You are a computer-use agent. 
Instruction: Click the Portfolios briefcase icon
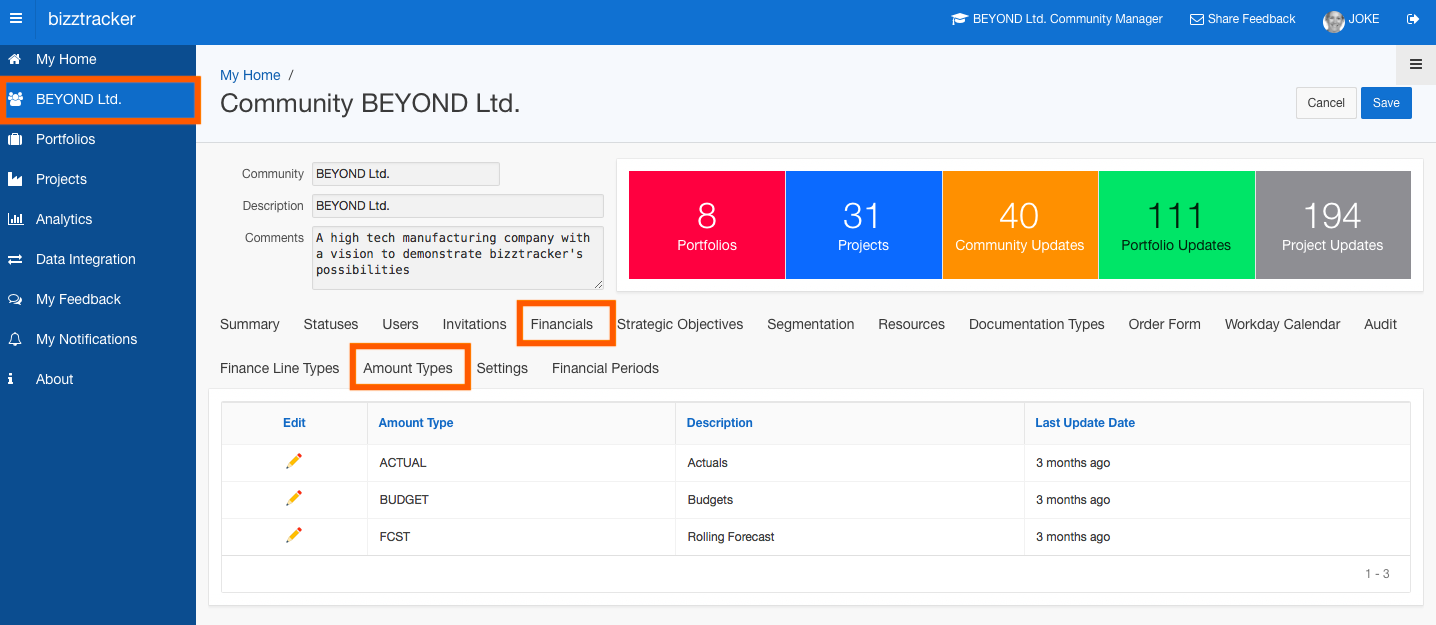(x=15, y=139)
